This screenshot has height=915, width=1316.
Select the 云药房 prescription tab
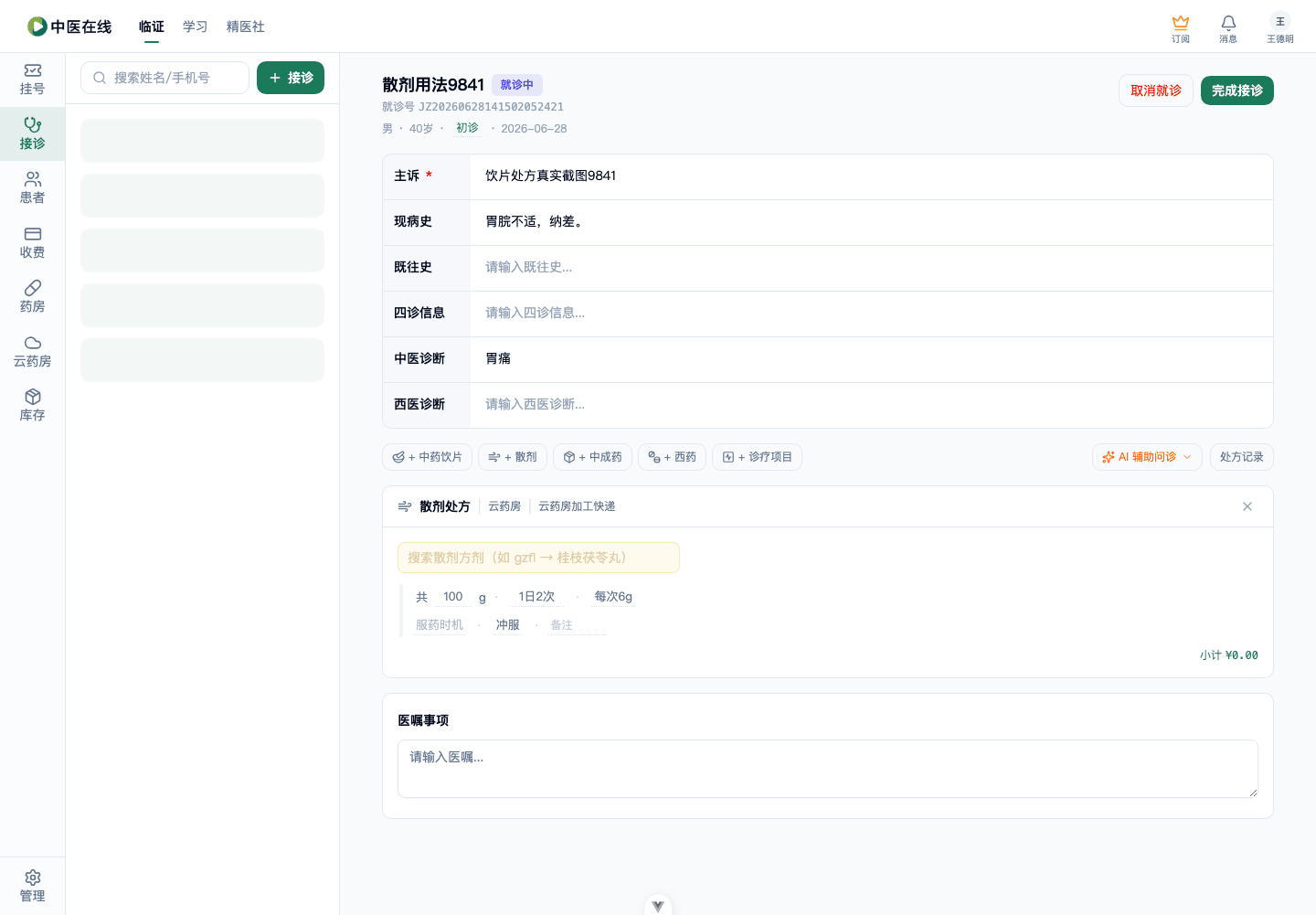[x=504, y=506]
